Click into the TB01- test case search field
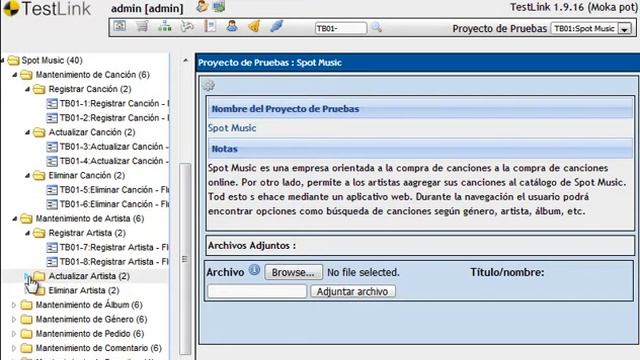 pyautogui.click(x=341, y=28)
